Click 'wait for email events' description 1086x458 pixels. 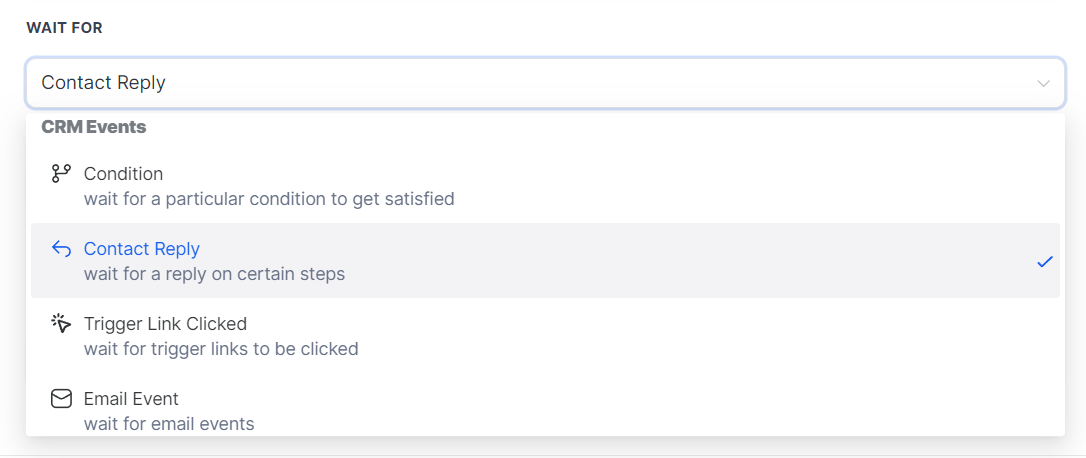click(169, 424)
